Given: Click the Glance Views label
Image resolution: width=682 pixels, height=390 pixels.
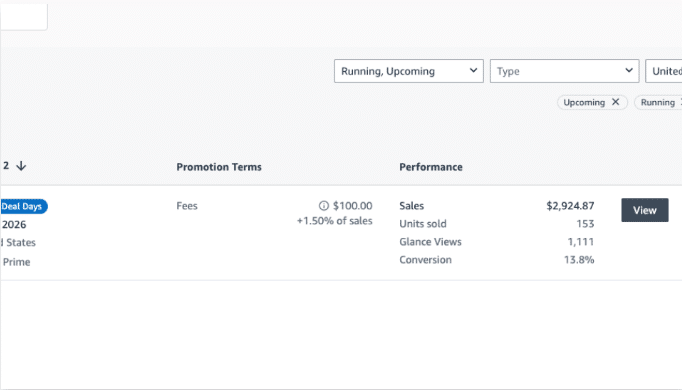Looking at the screenshot, I should click(430, 242).
